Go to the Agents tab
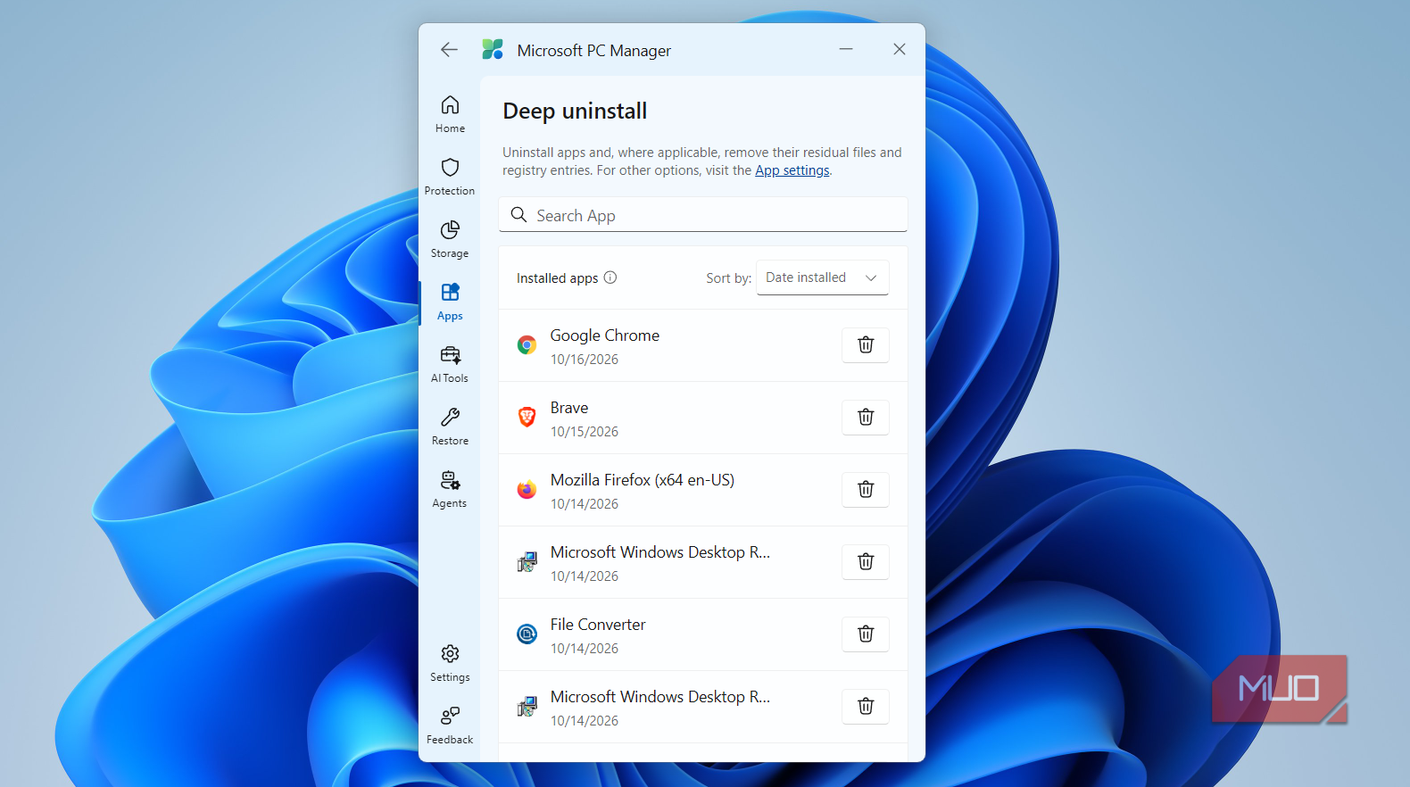This screenshot has height=787, width=1410. pos(450,489)
